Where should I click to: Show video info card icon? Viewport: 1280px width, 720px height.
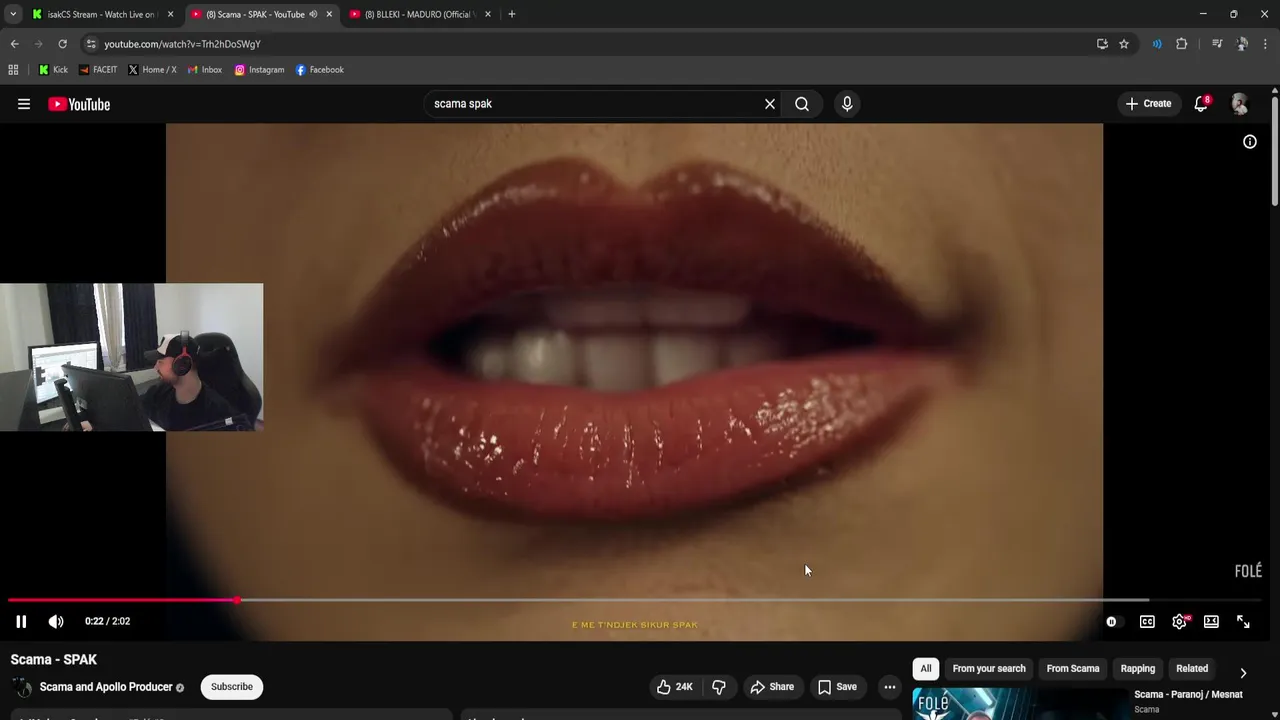click(1250, 142)
